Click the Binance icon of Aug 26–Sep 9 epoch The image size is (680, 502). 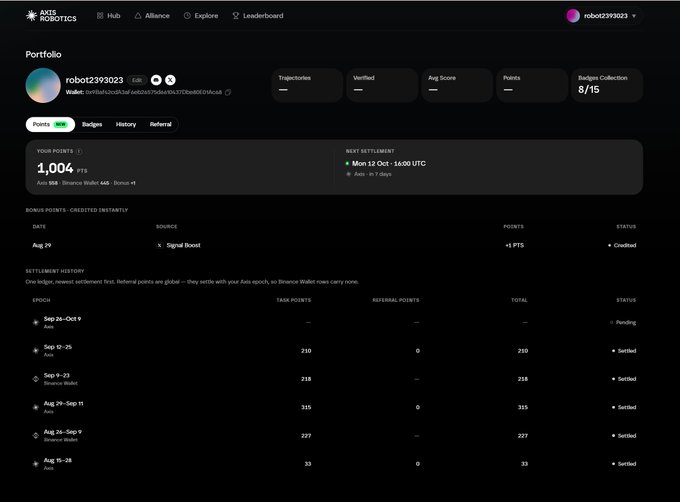[36, 435]
